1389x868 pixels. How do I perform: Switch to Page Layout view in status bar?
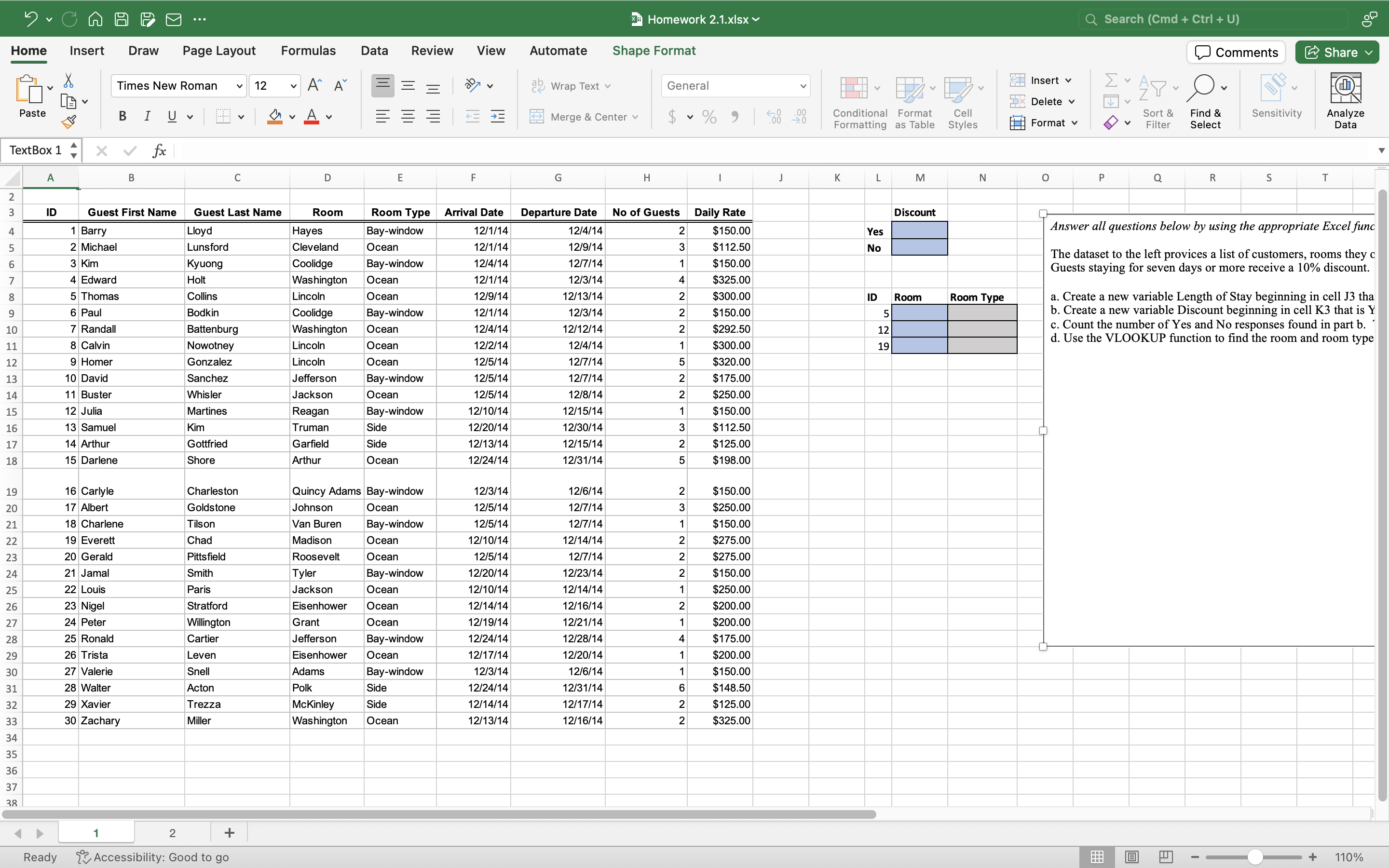[x=1131, y=856]
